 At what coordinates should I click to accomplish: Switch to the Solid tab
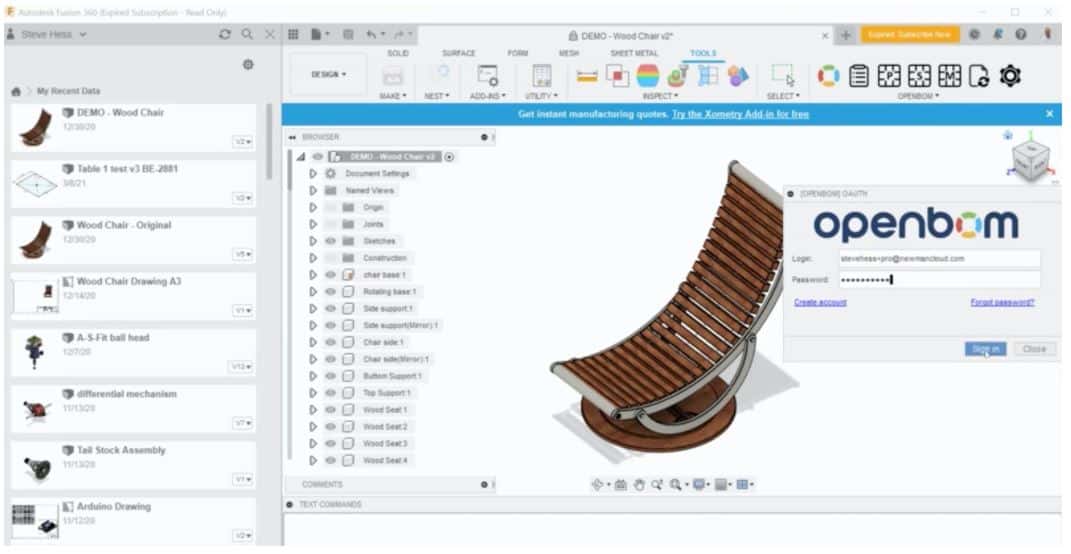(x=398, y=53)
